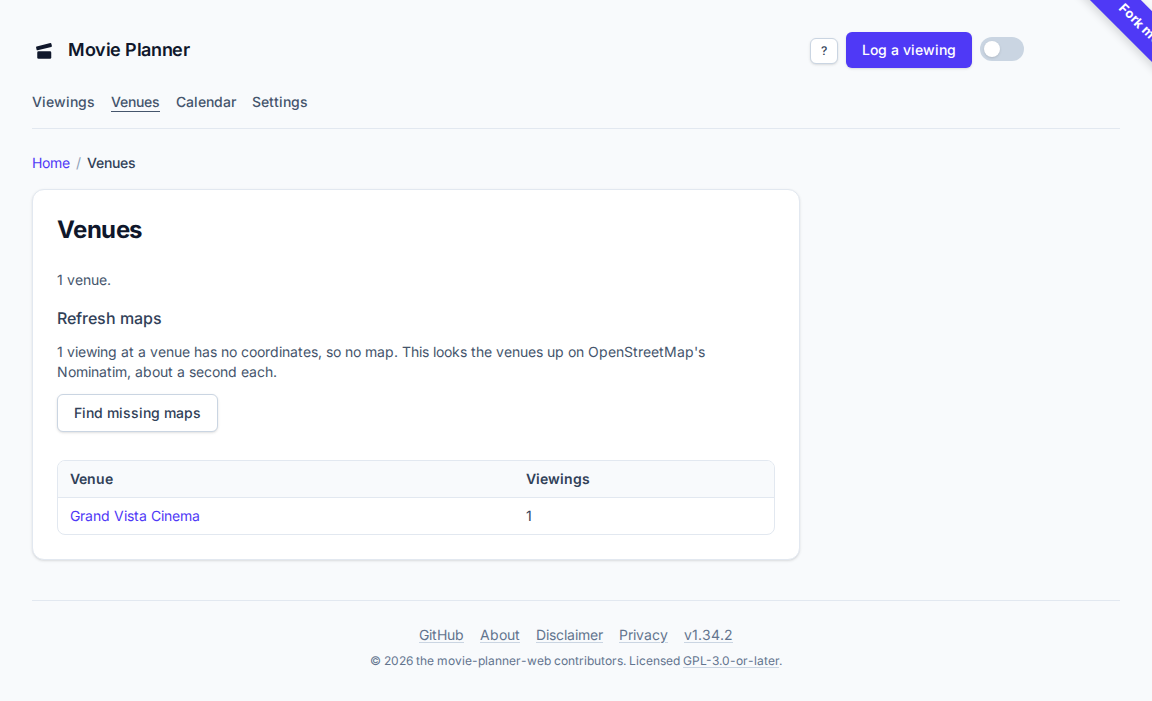This screenshot has width=1152, height=701.
Task: Click the large Venues page heading
Action: (x=100, y=230)
